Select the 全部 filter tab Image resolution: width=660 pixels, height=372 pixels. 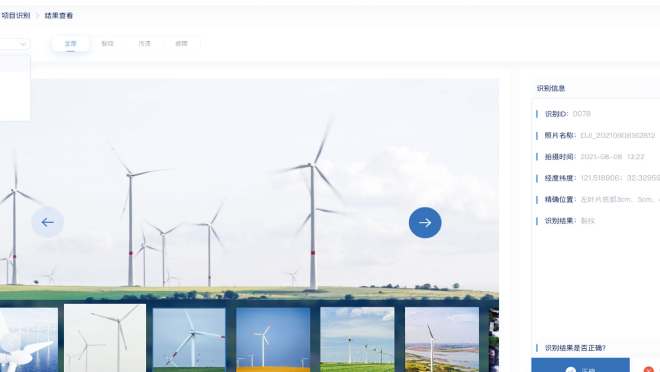pyautogui.click(x=71, y=43)
